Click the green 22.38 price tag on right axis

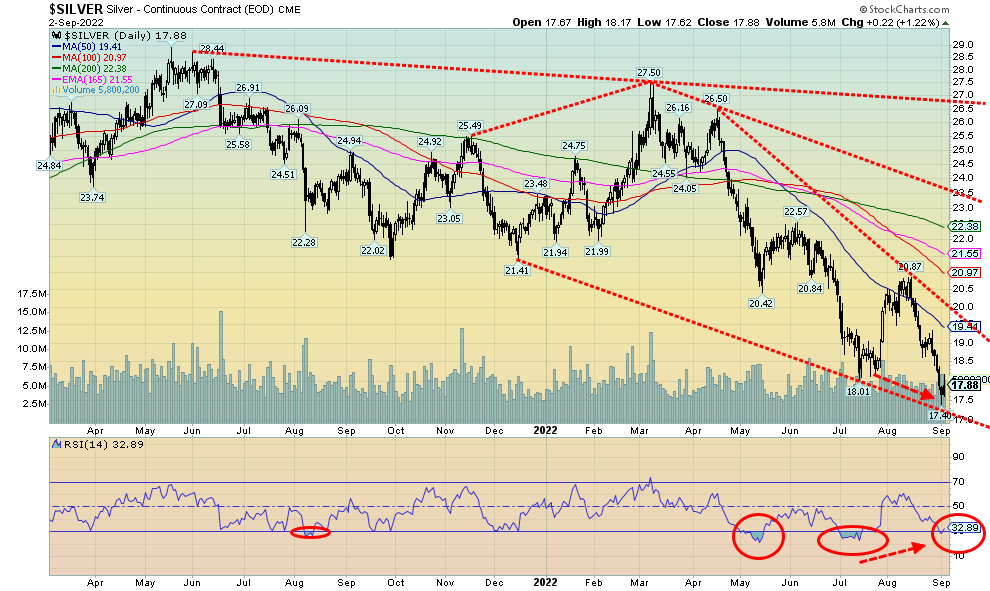[964, 226]
